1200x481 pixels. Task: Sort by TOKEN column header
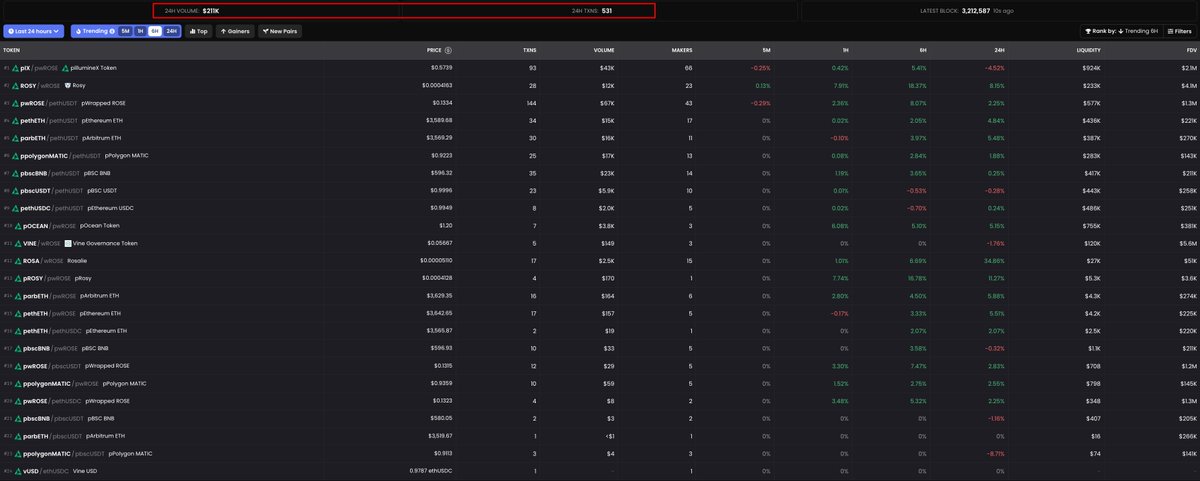click(12, 49)
